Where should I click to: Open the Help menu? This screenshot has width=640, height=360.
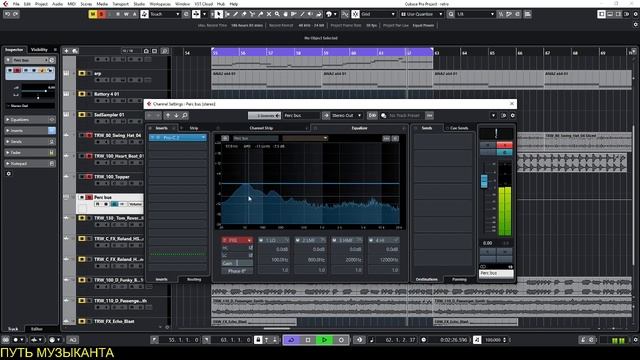[234, 4]
